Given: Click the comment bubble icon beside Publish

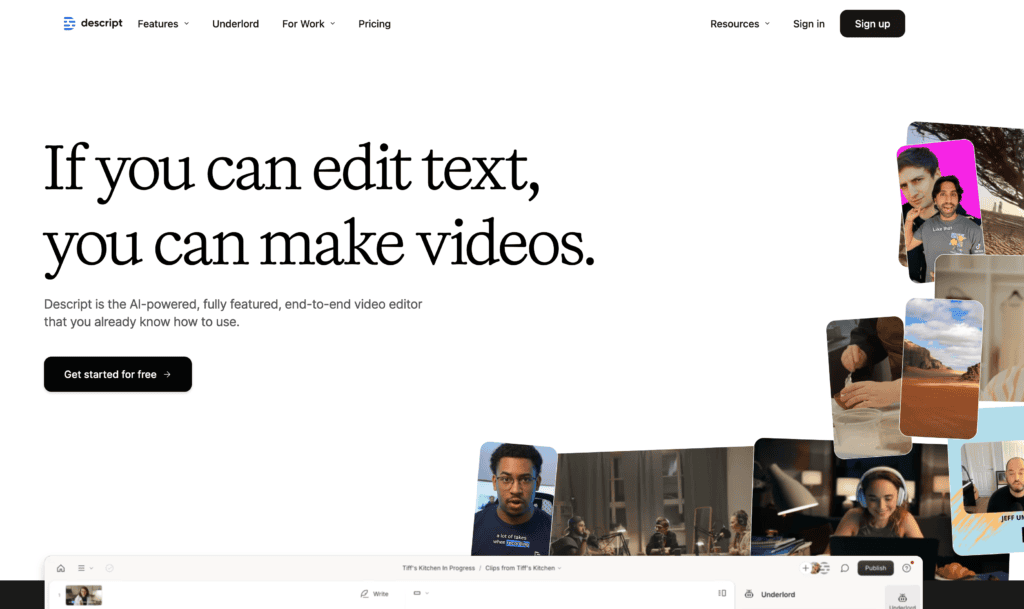Looking at the screenshot, I should (x=845, y=568).
